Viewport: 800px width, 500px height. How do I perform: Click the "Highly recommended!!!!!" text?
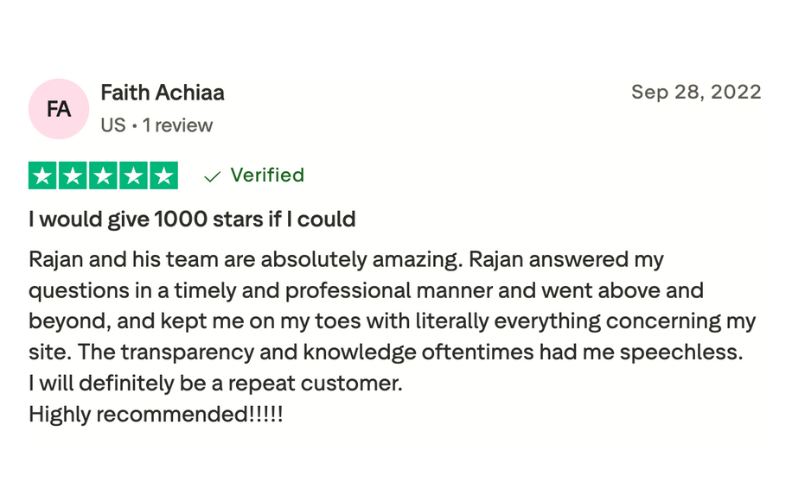(x=156, y=413)
